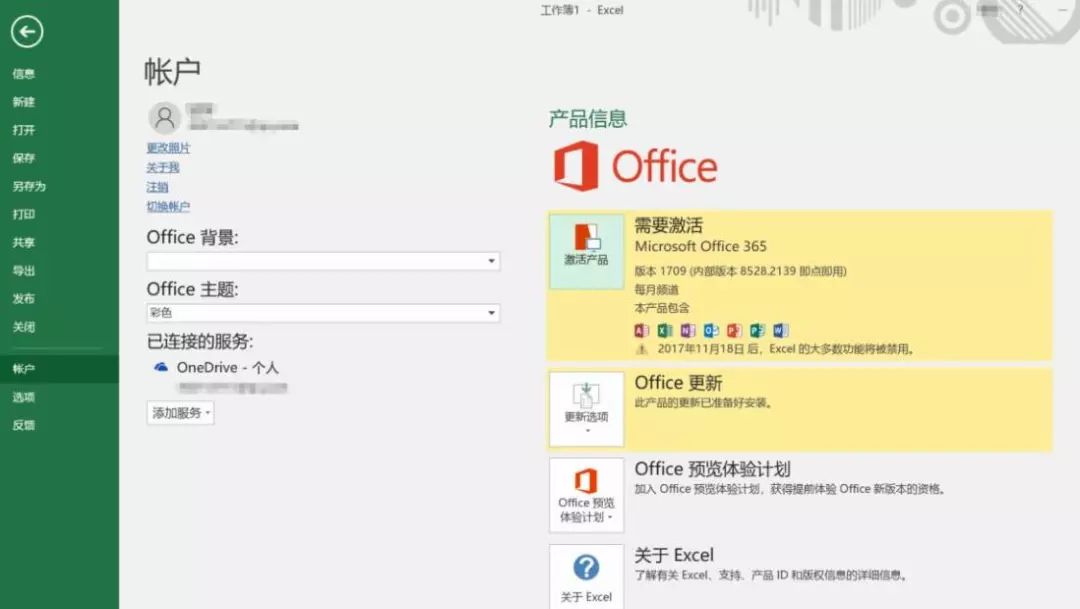Screen dimensions: 1080x609
Task: Click the Excel app icon in product list
Action: point(665,331)
